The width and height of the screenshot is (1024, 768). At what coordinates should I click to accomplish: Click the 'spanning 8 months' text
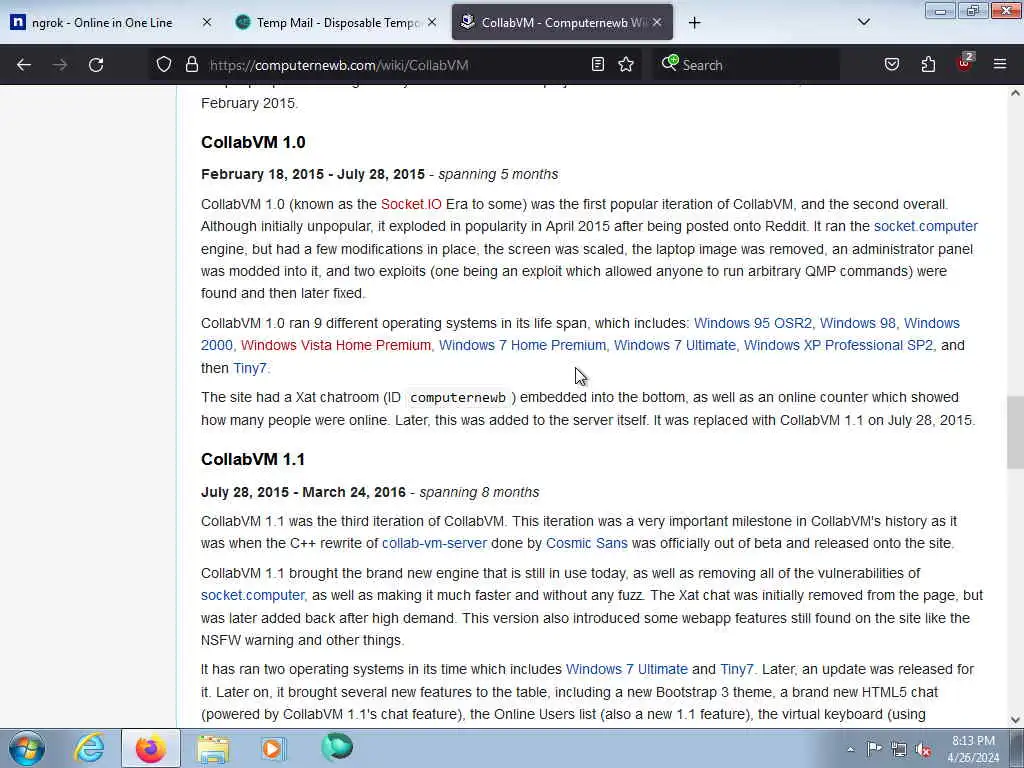479,492
